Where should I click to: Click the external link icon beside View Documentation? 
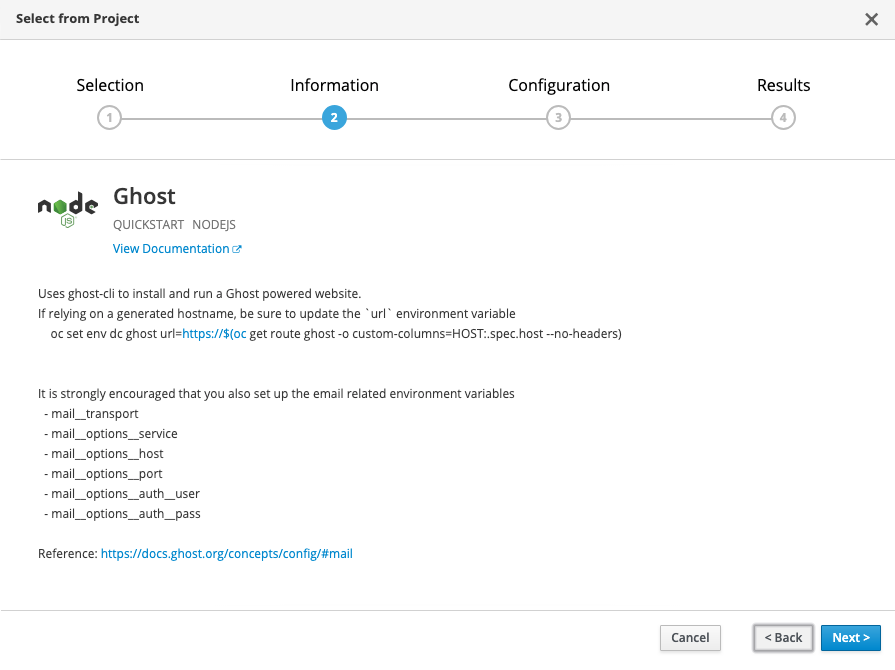(239, 248)
